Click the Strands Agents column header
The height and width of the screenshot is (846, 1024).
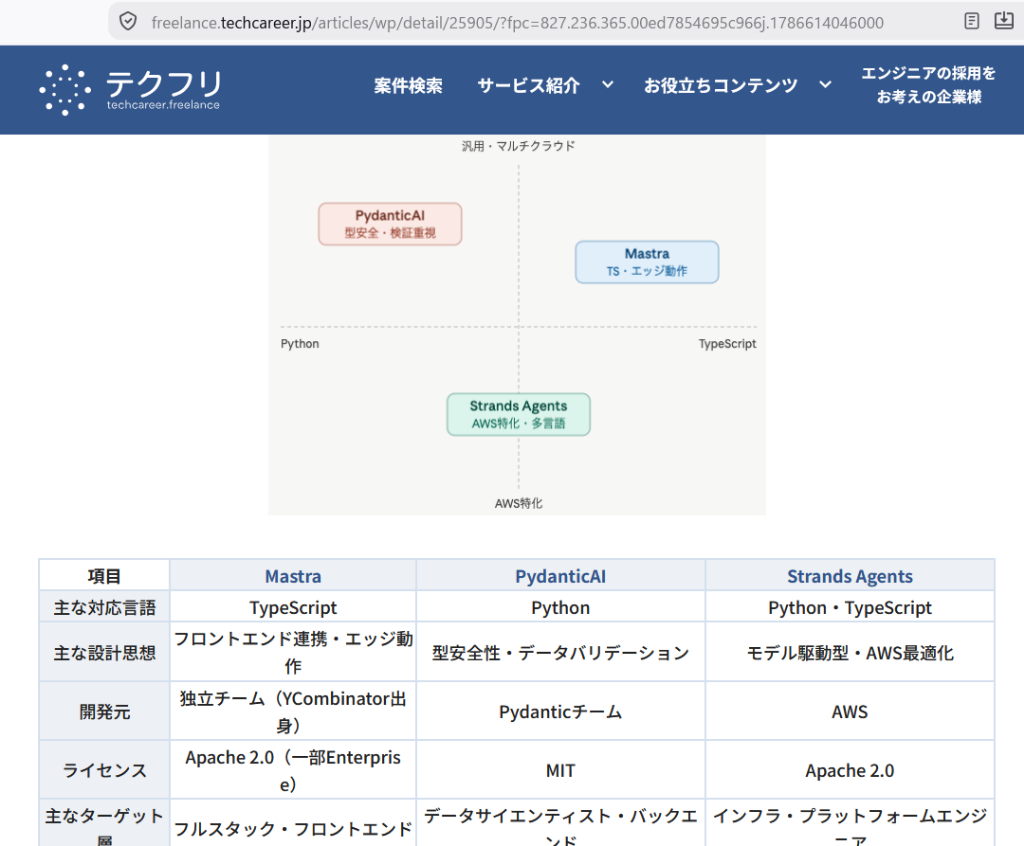(x=850, y=576)
